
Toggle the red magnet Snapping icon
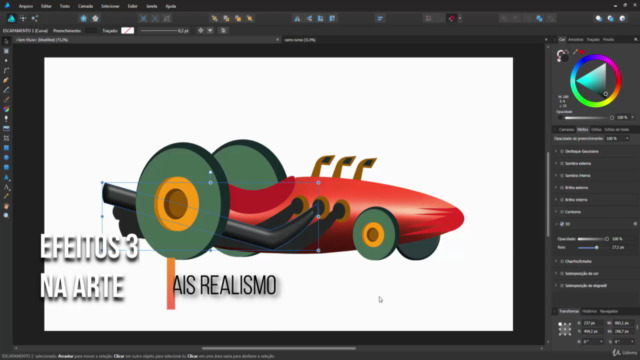[451, 18]
